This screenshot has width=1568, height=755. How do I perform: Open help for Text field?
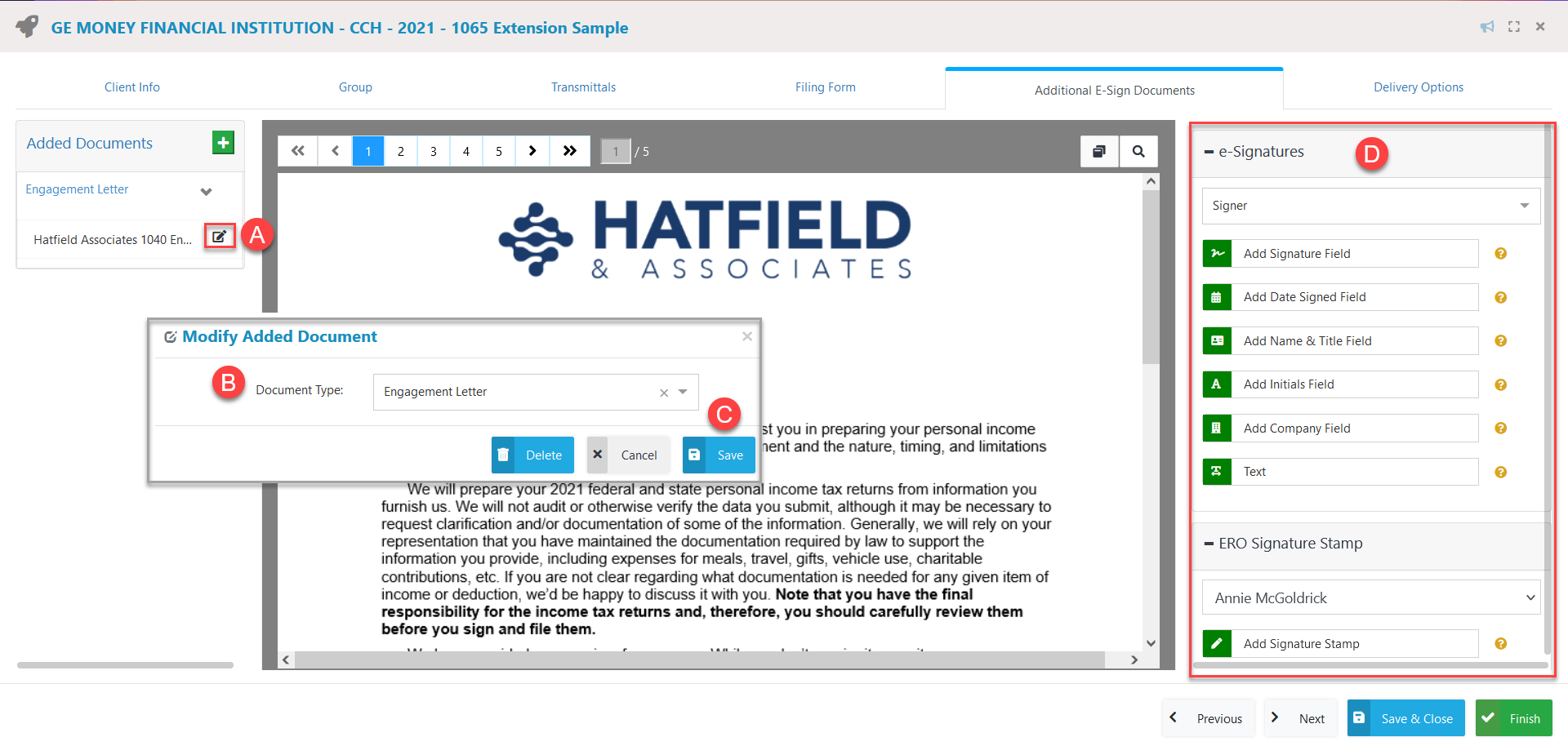pyautogui.click(x=1500, y=472)
